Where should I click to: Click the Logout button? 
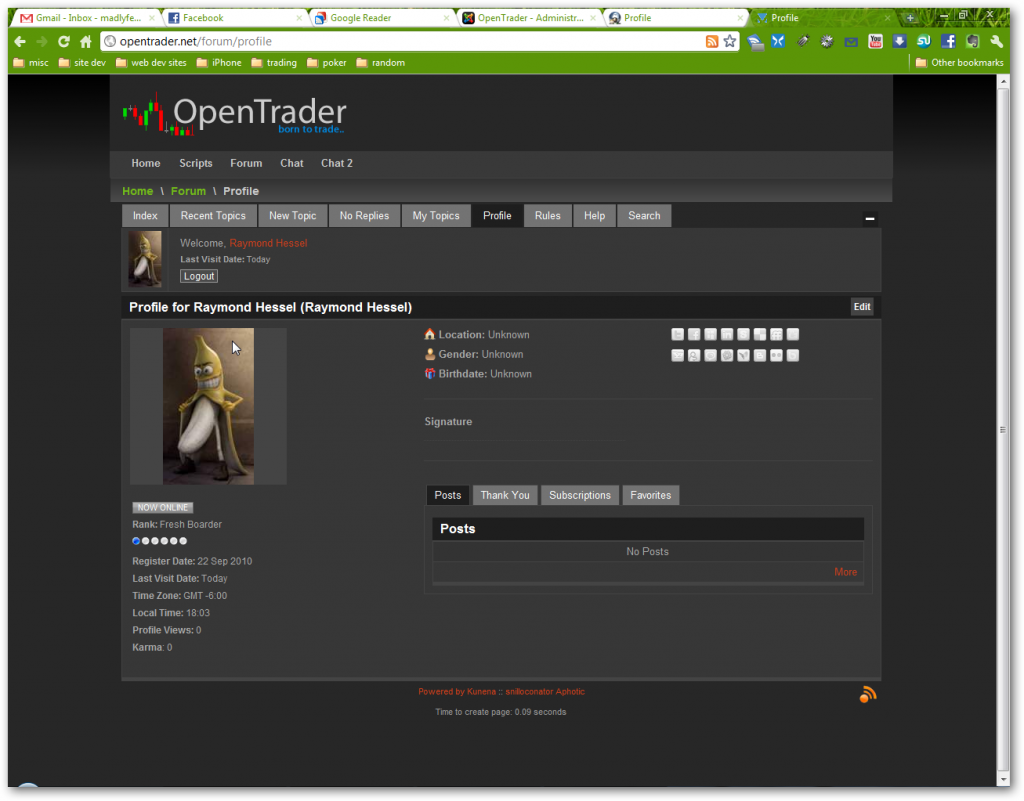coord(199,276)
